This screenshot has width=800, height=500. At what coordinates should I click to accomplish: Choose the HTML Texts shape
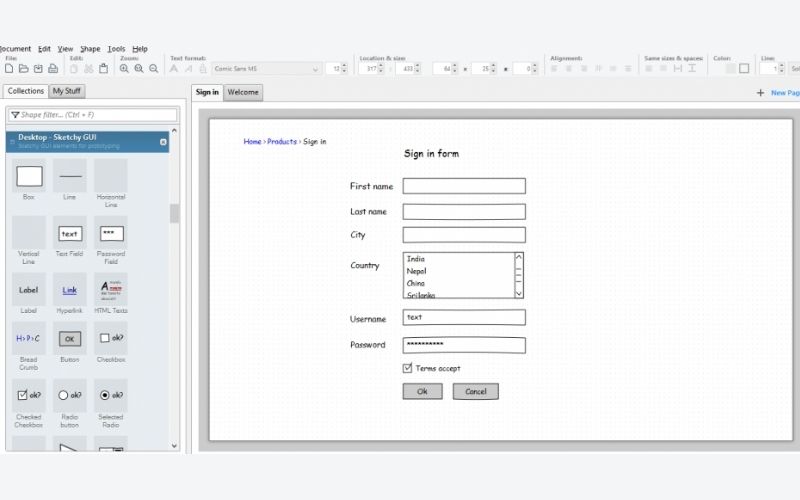tap(110, 290)
